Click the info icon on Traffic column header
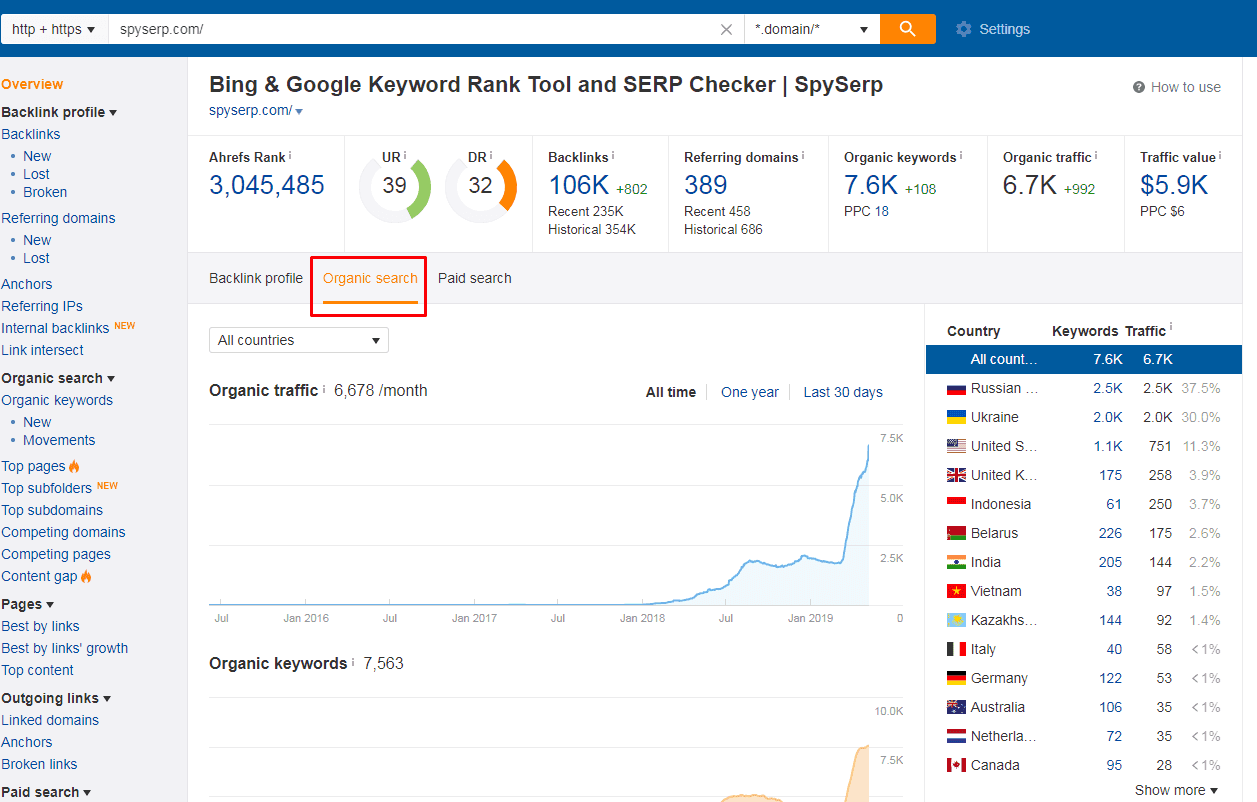This screenshot has width=1257, height=802. 1171,329
